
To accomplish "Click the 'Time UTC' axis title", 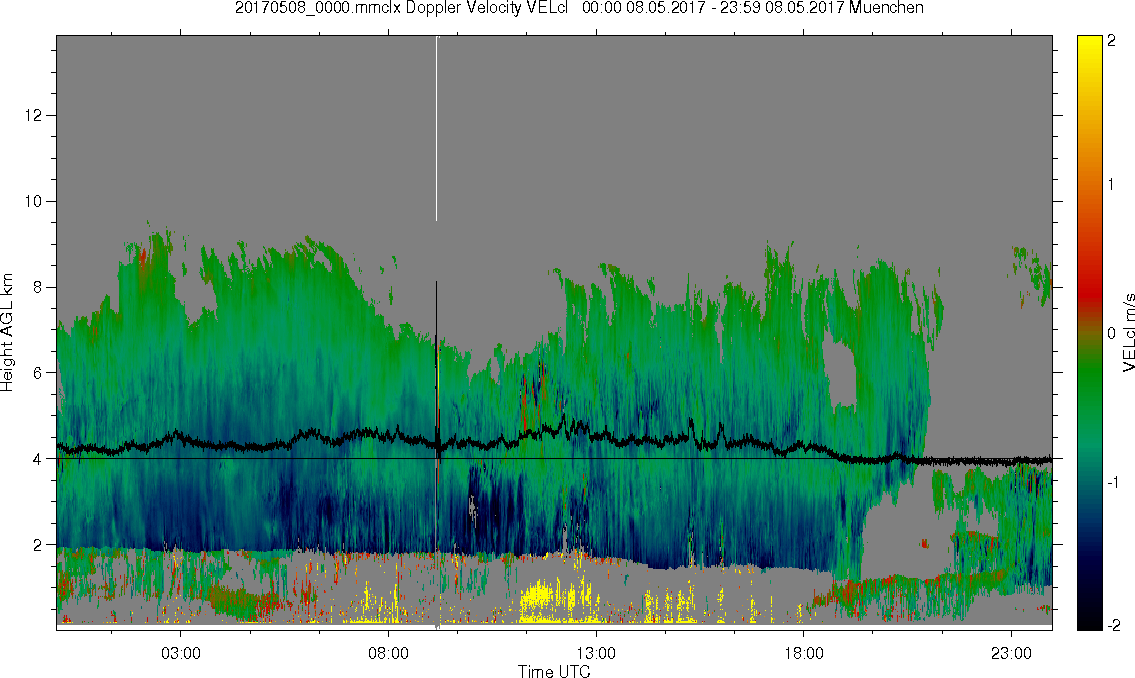I will tap(554, 671).
